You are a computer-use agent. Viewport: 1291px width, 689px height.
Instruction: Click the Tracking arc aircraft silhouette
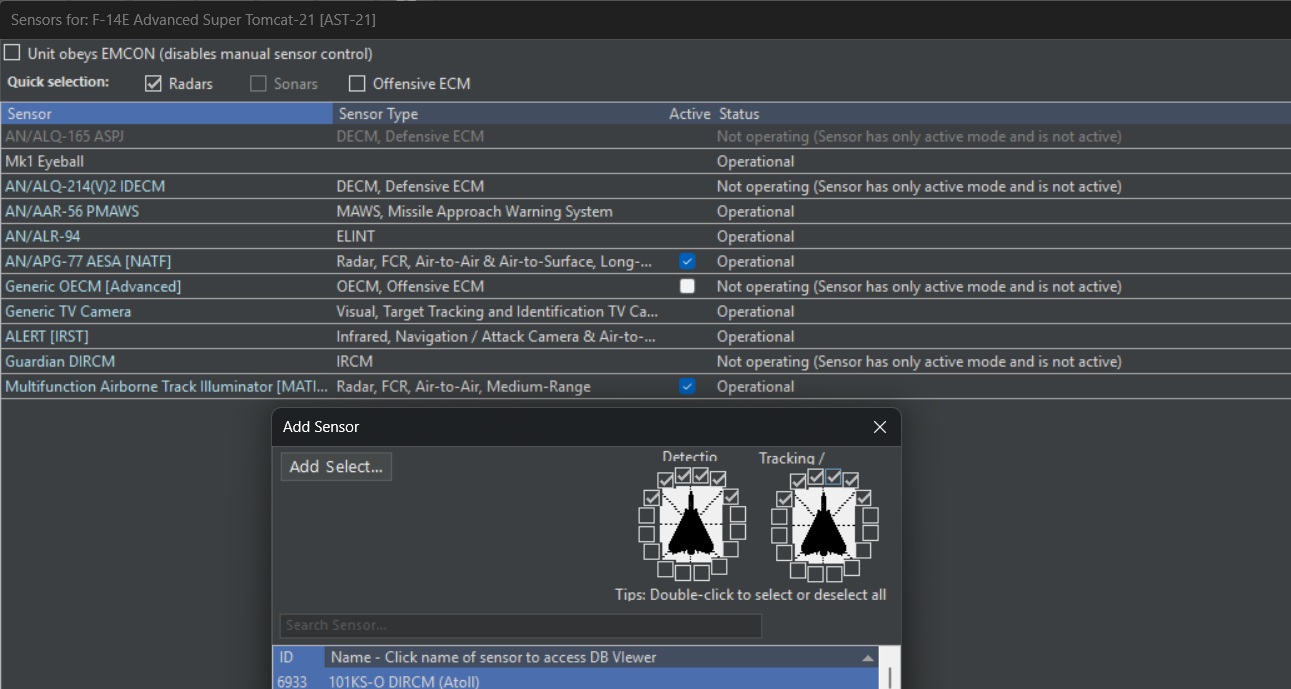click(x=821, y=530)
